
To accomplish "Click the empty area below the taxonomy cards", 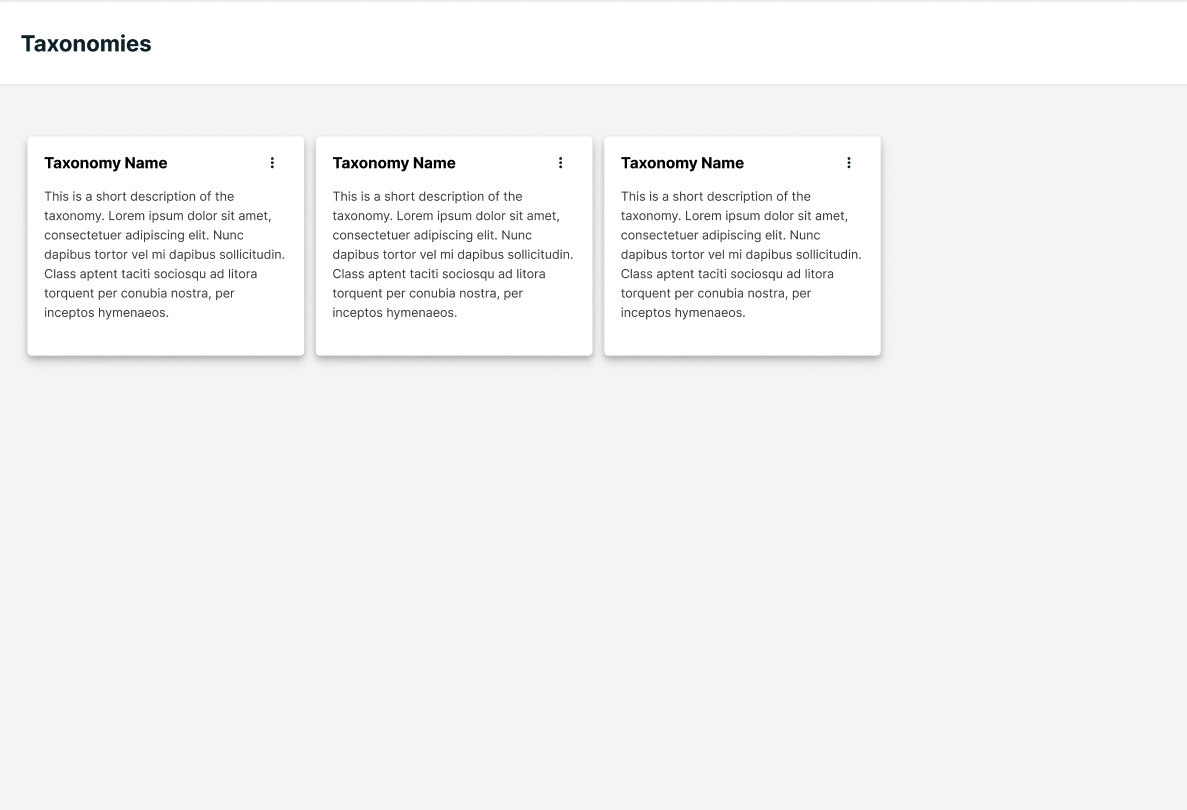I will pyautogui.click(x=593, y=550).
